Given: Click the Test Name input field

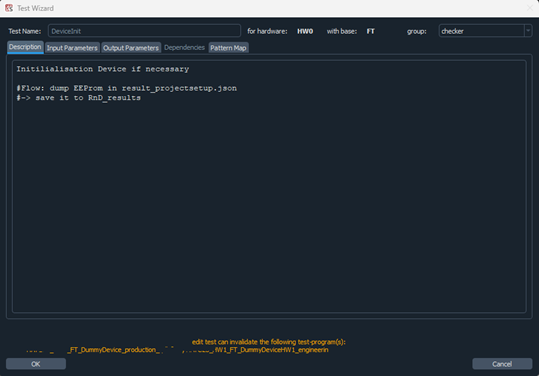Looking at the screenshot, I should pos(144,31).
